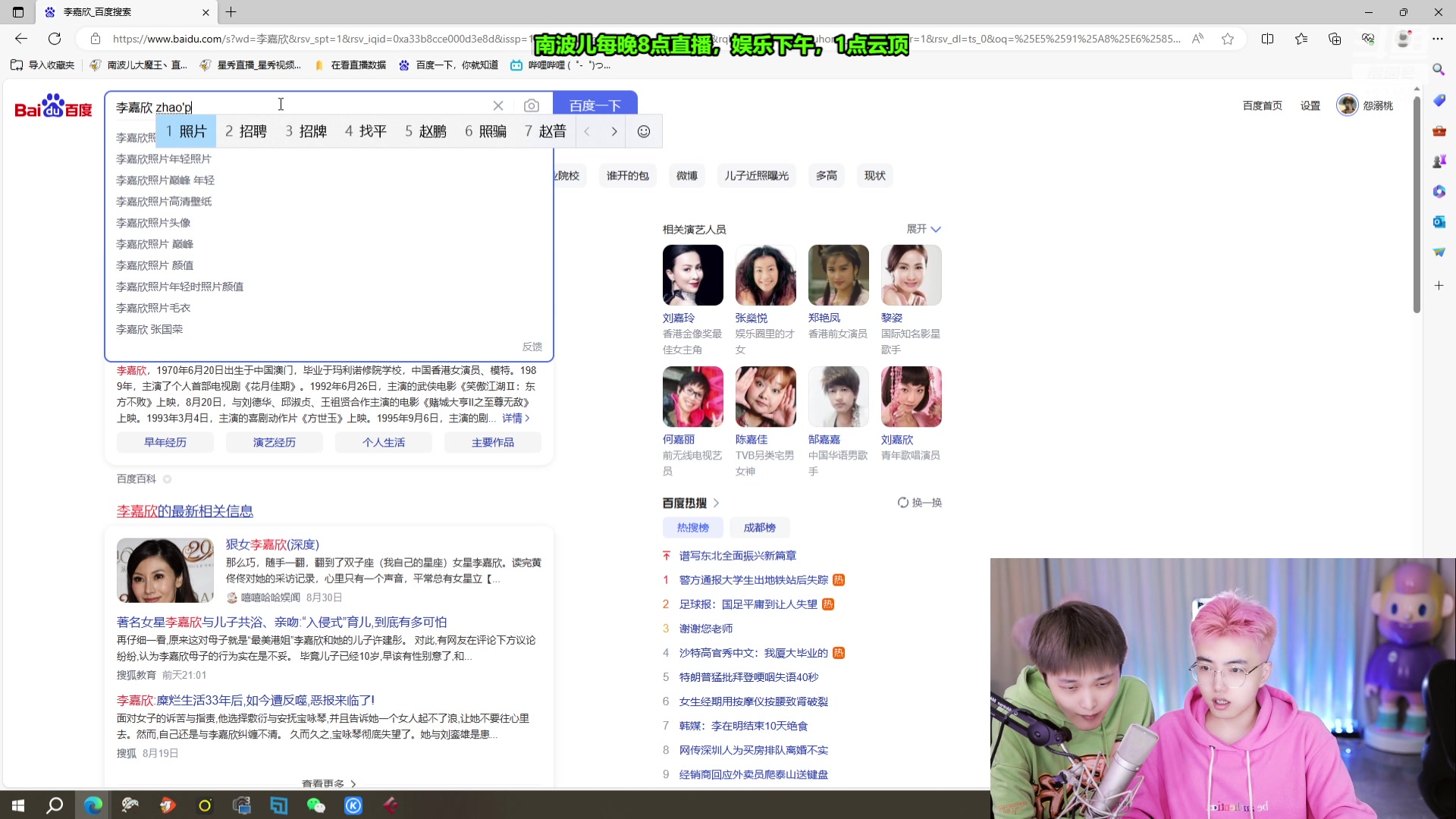Viewport: 1456px width, 819px height.
Task: Select the 微博 filter tag
Action: coord(687,176)
